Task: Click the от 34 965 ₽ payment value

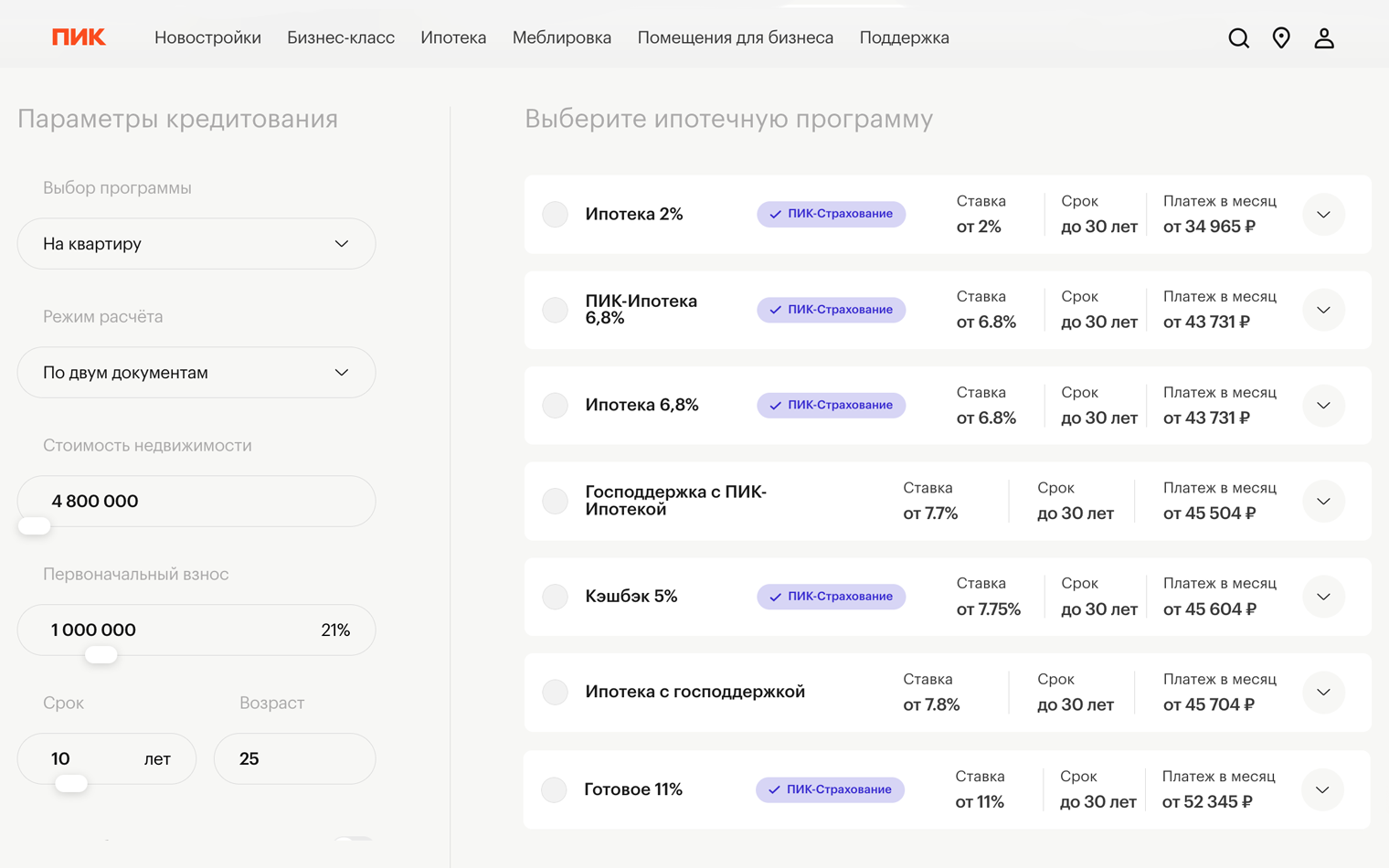Action: (1209, 227)
